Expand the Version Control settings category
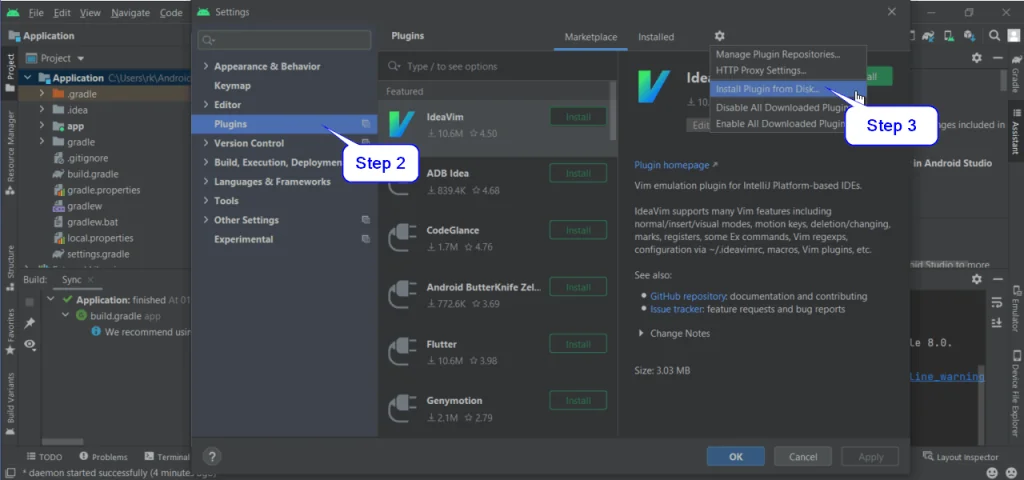The height and width of the screenshot is (480, 1024). click(206, 143)
